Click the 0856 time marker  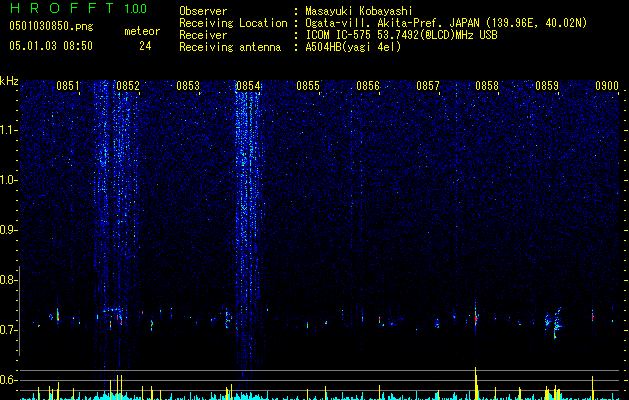point(368,86)
